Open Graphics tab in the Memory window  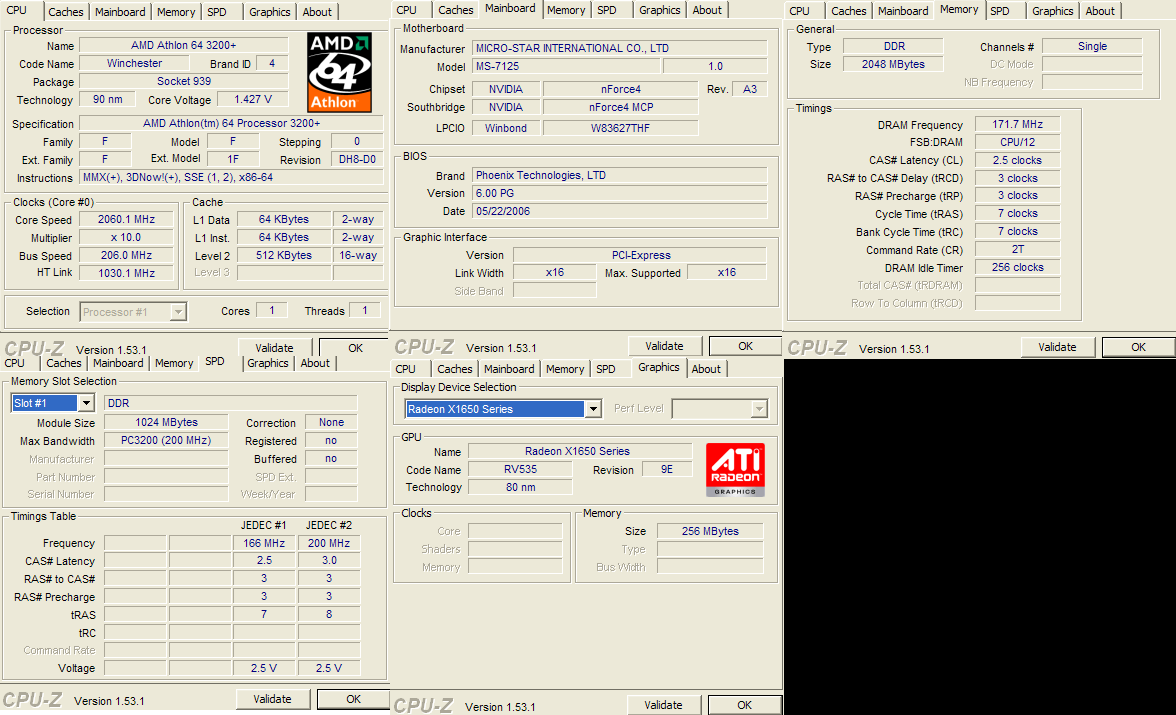click(1052, 11)
